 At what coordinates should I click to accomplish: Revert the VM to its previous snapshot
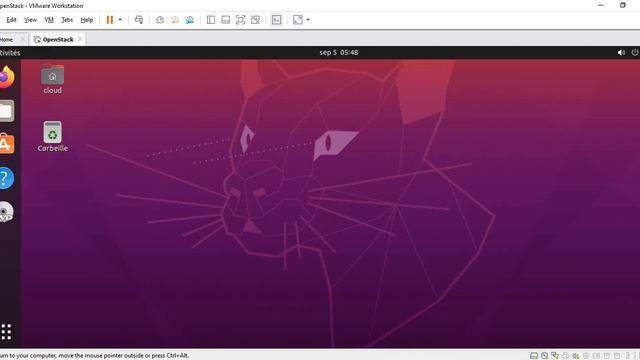click(175, 20)
